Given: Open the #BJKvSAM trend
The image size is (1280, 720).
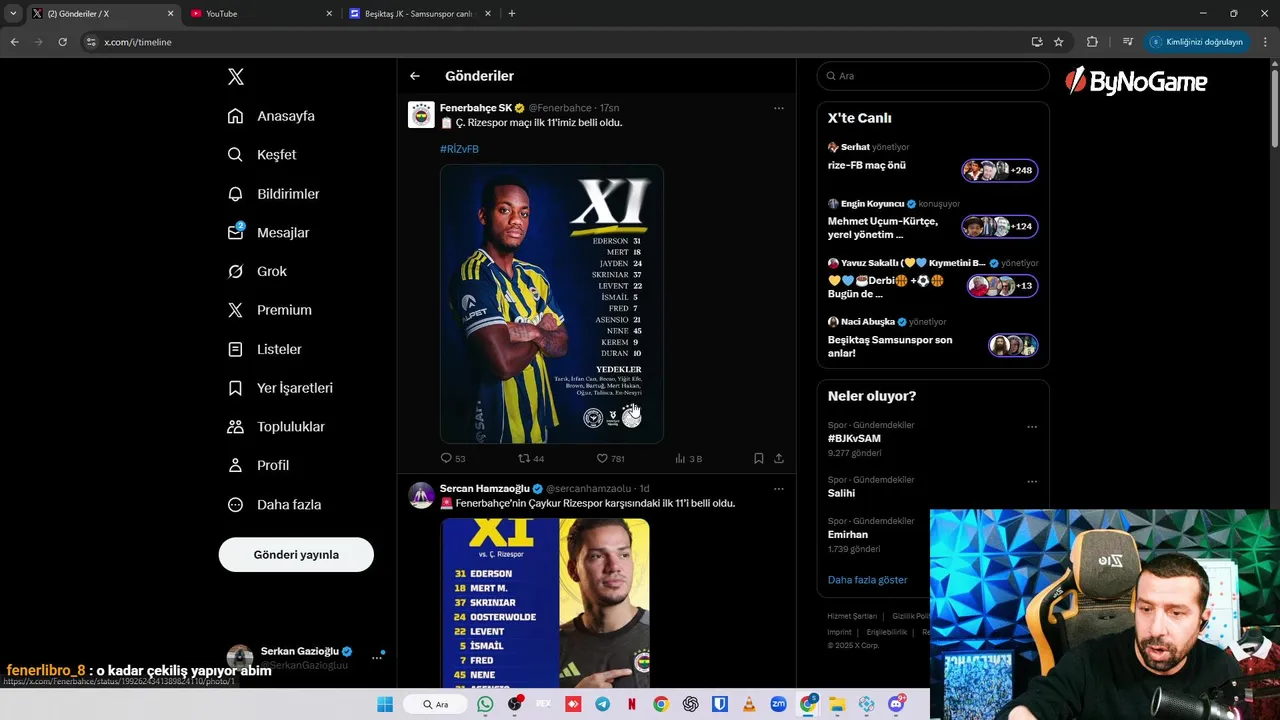Looking at the screenshot, I should (x=854, y=439).
